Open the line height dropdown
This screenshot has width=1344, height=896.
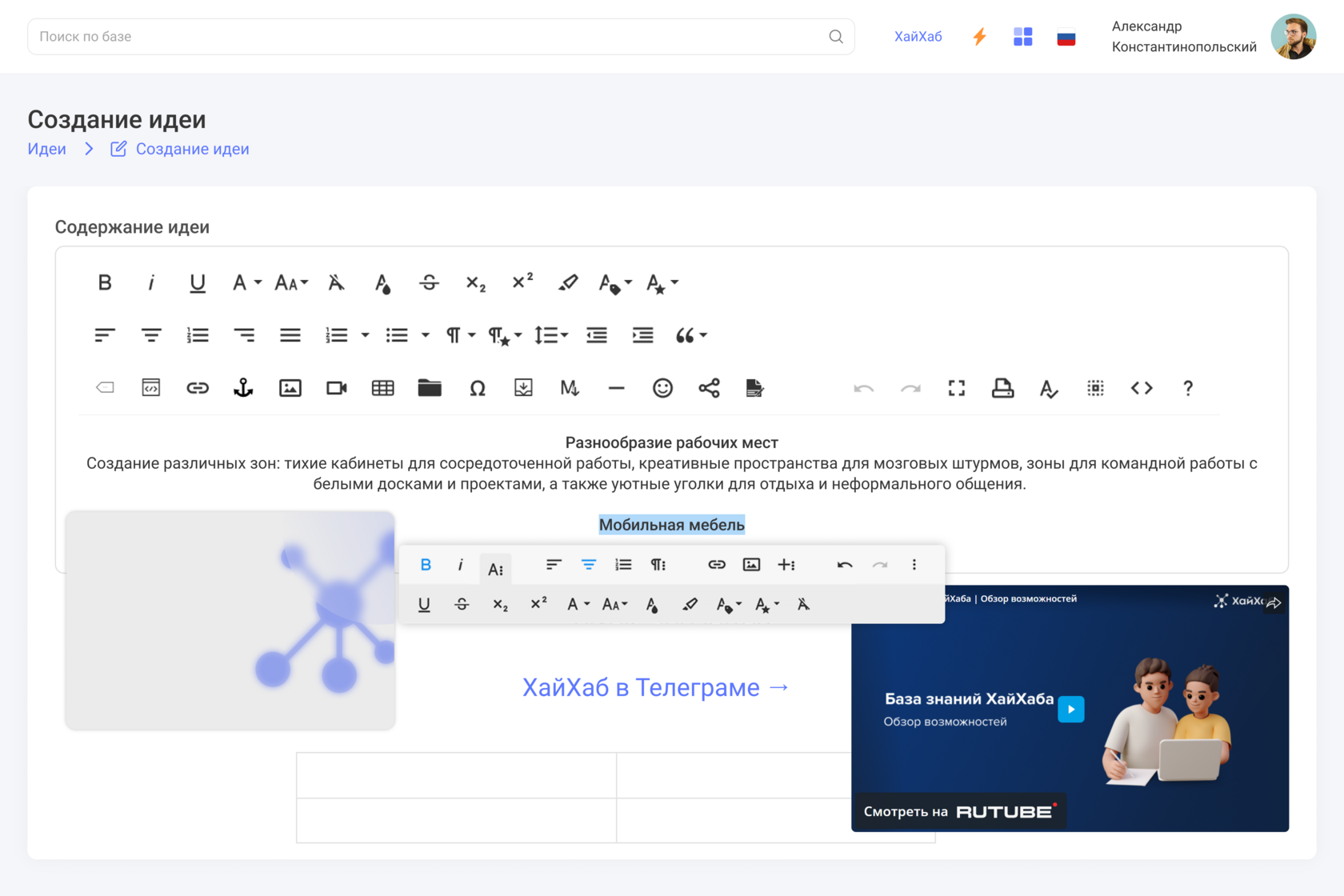coord(551,335)
